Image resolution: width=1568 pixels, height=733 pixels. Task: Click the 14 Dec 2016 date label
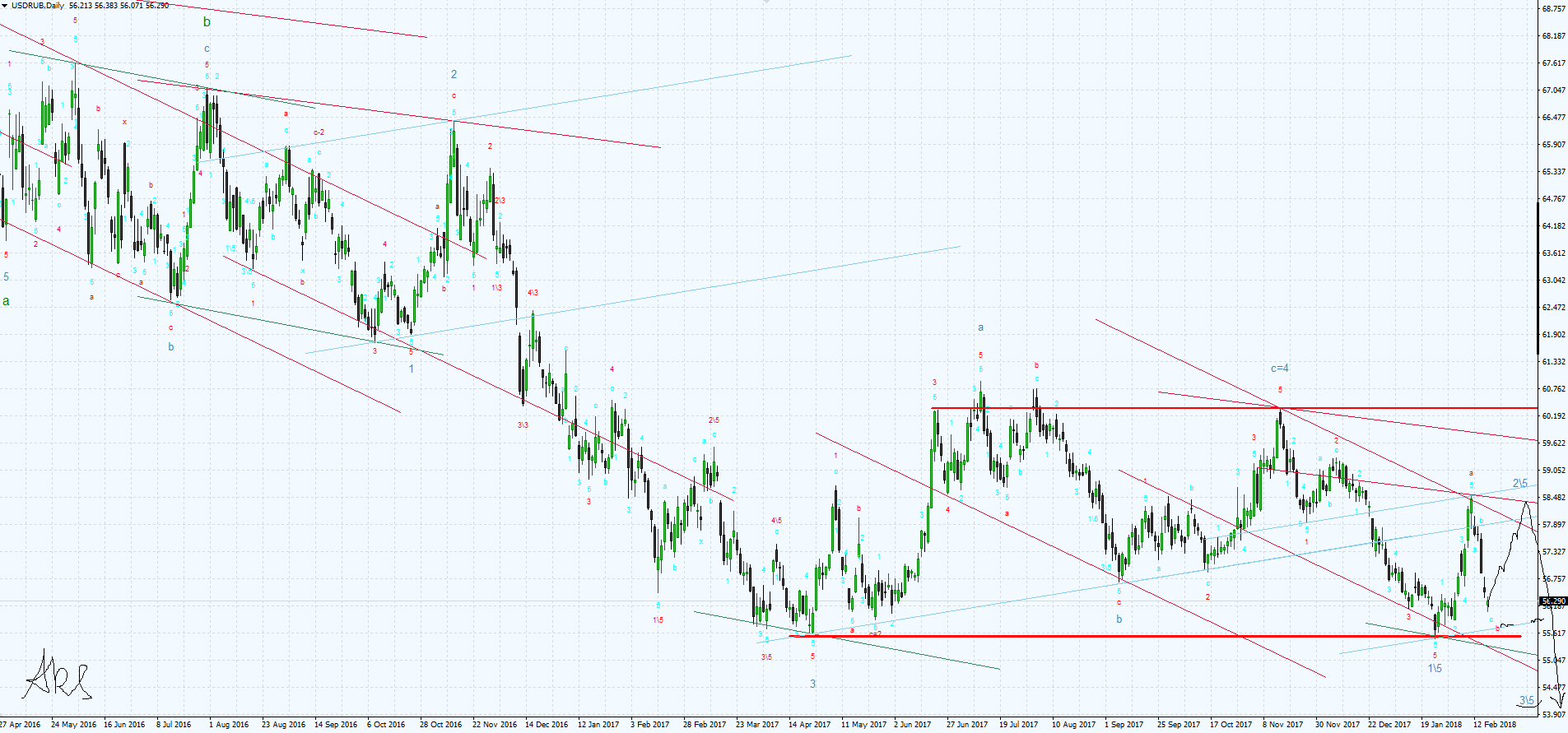coord(547,725)
